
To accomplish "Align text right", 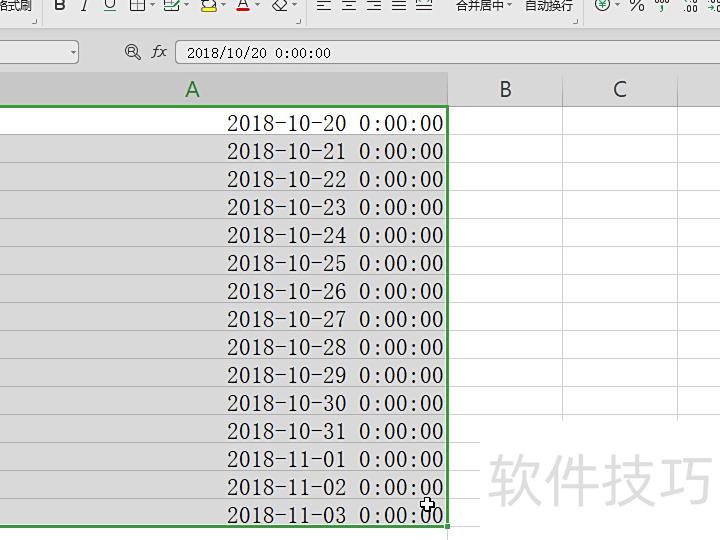I will [x=374, y=5].
